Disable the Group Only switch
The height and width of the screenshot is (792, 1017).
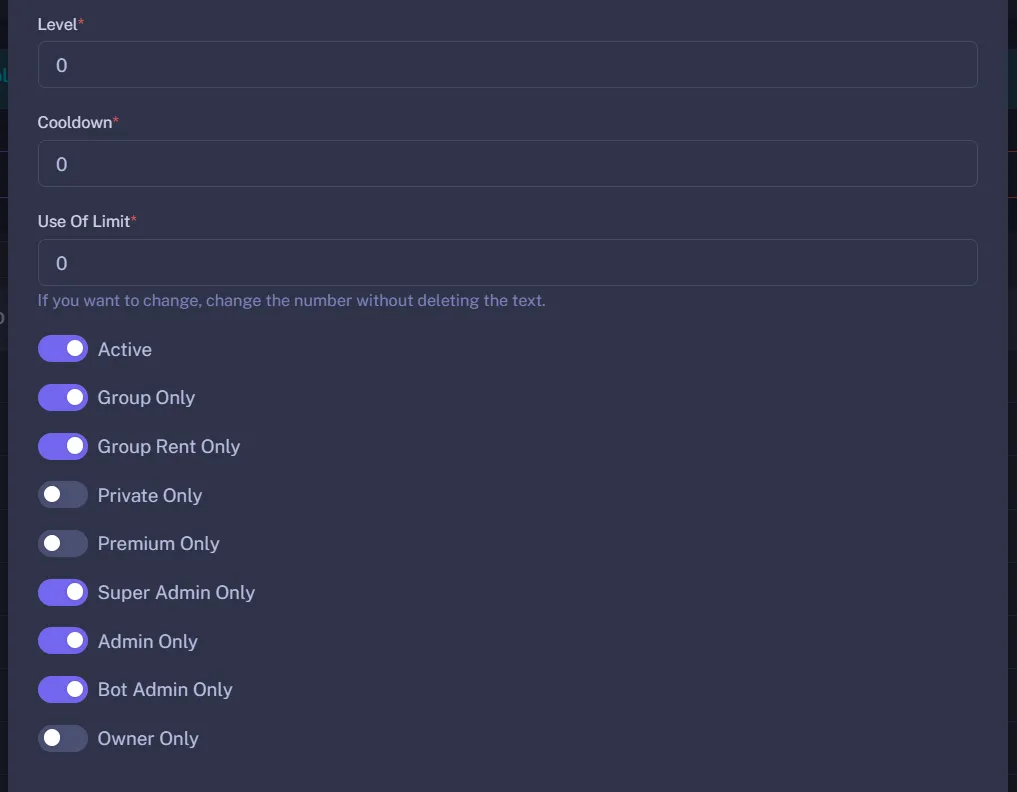click(62, 397)
